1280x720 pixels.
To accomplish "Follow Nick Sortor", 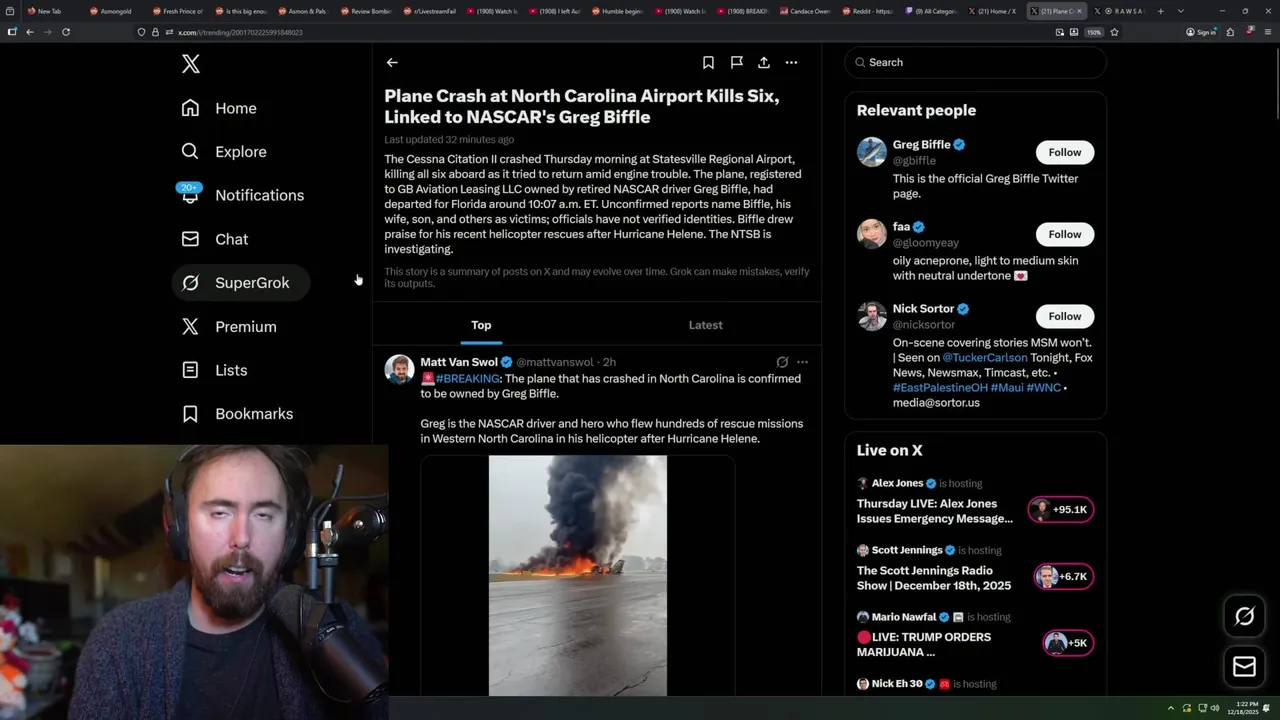I will point(1065,316).
